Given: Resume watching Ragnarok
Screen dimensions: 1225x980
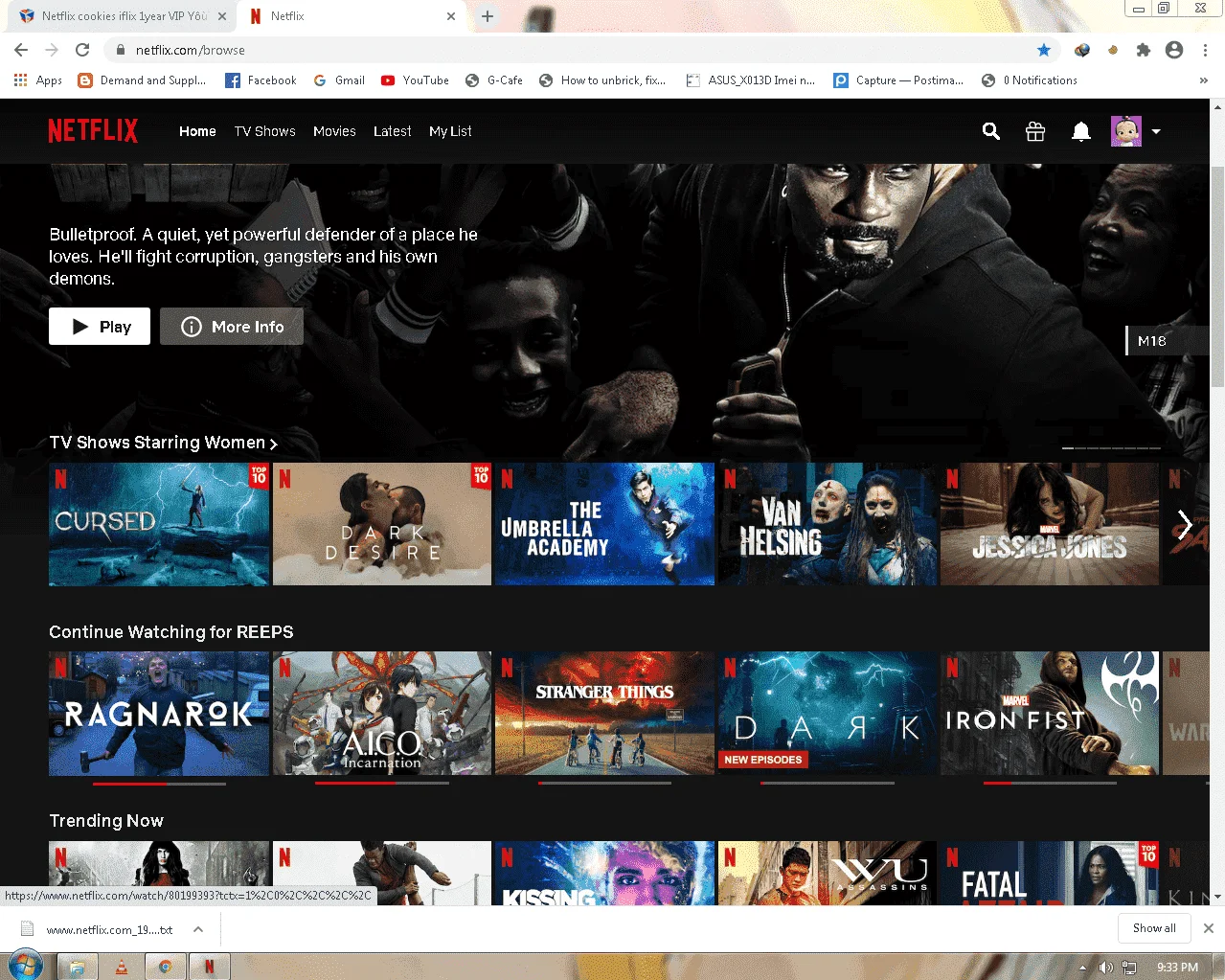Looking at the screenshot, I should [x=159, y=714].
